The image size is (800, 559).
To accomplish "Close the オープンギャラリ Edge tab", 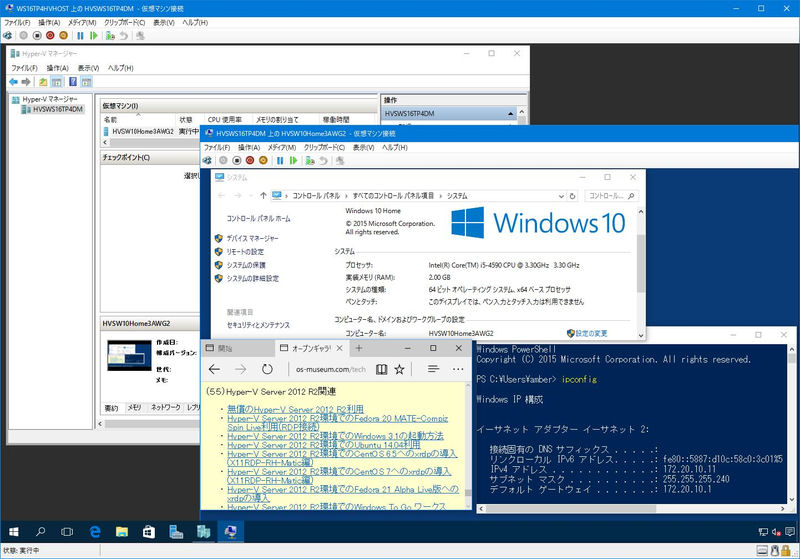I will click(x=340, y=348).
